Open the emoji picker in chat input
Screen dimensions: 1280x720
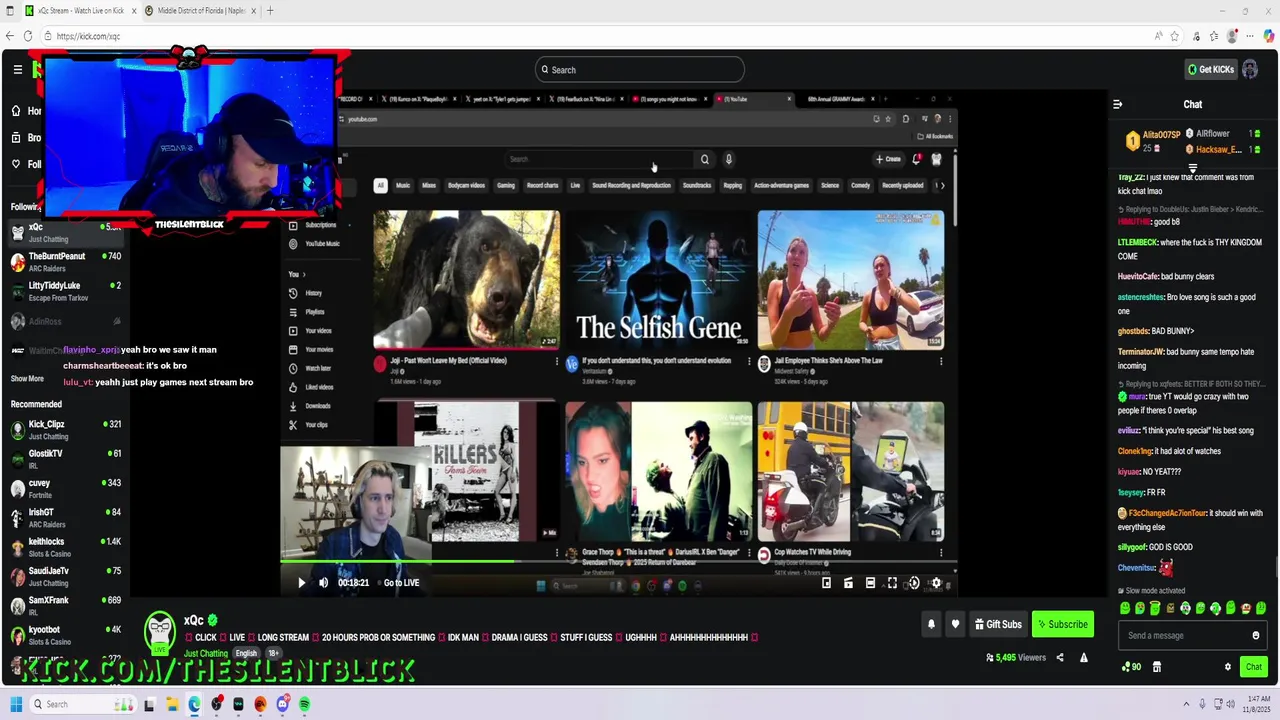[x=1256, y=636]
